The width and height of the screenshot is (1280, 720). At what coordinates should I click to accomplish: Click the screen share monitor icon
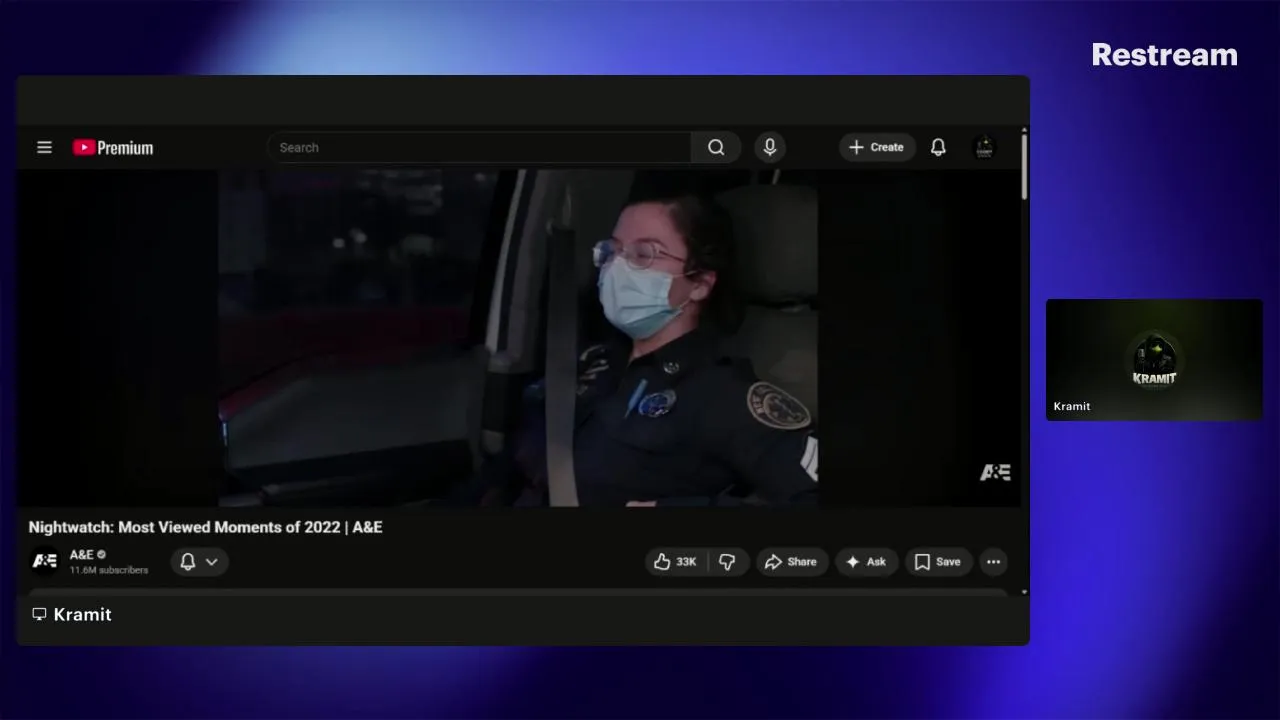point(39,614)
